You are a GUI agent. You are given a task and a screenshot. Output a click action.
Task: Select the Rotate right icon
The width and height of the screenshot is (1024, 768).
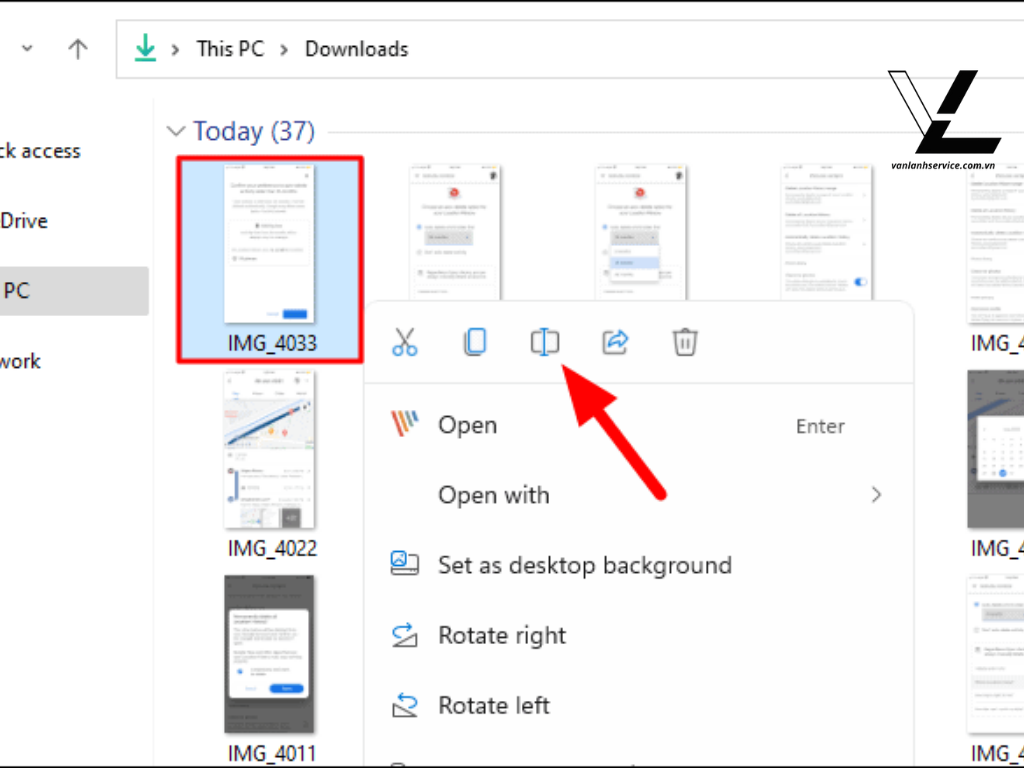(404, 635)
